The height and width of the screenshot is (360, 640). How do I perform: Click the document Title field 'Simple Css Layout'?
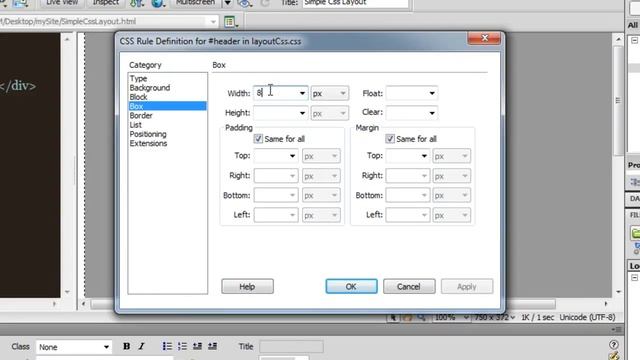coord(355,3)
